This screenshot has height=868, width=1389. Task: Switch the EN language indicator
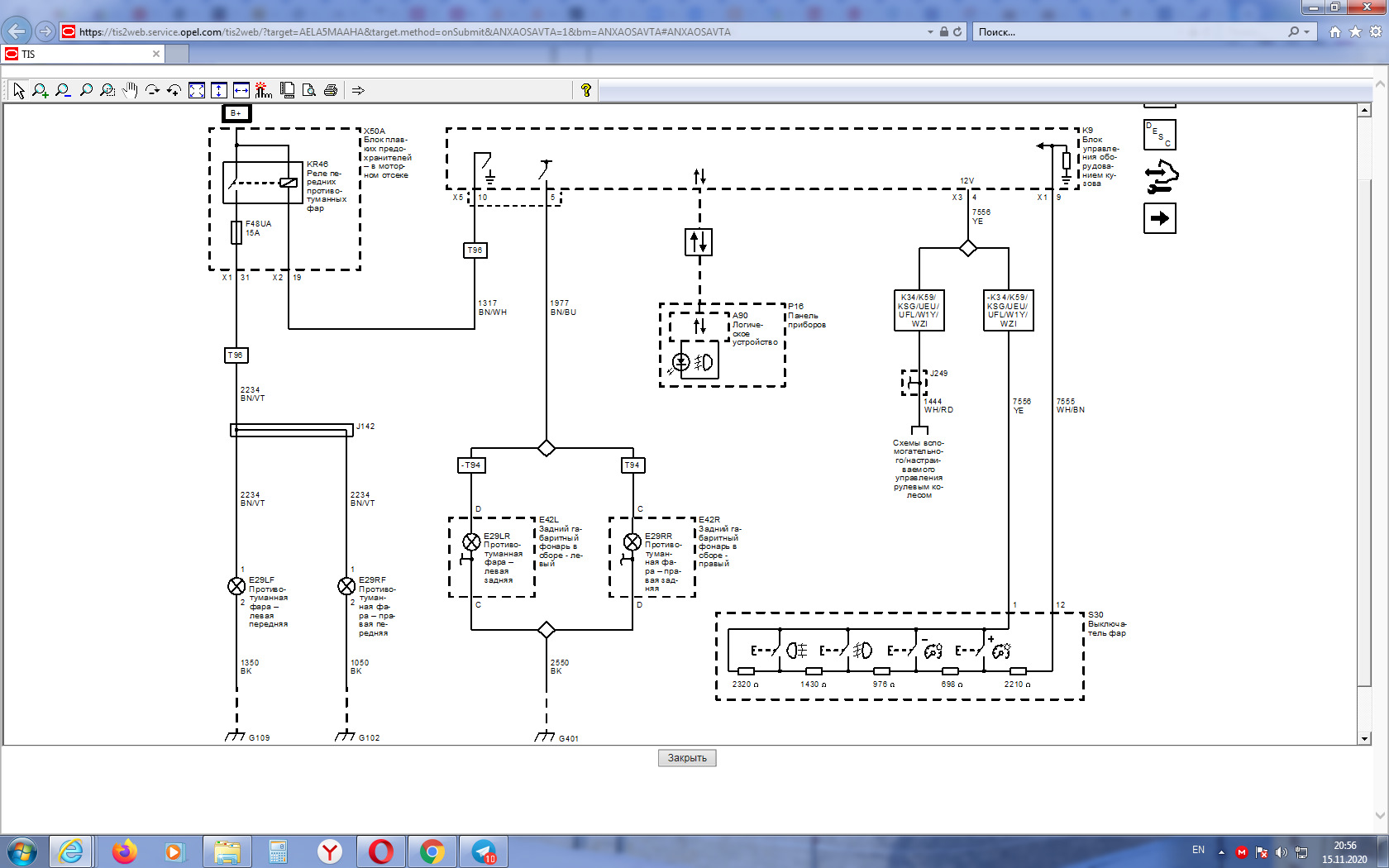(x=1198, y=850)
